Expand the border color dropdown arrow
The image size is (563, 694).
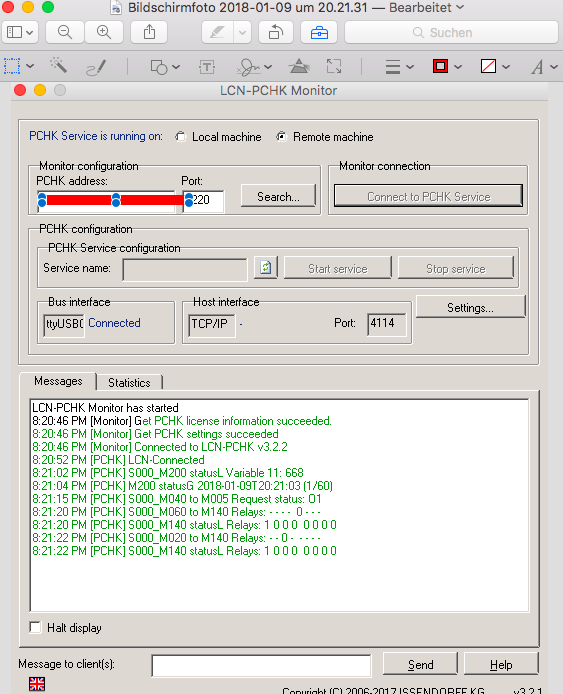[x=458, y=67]
